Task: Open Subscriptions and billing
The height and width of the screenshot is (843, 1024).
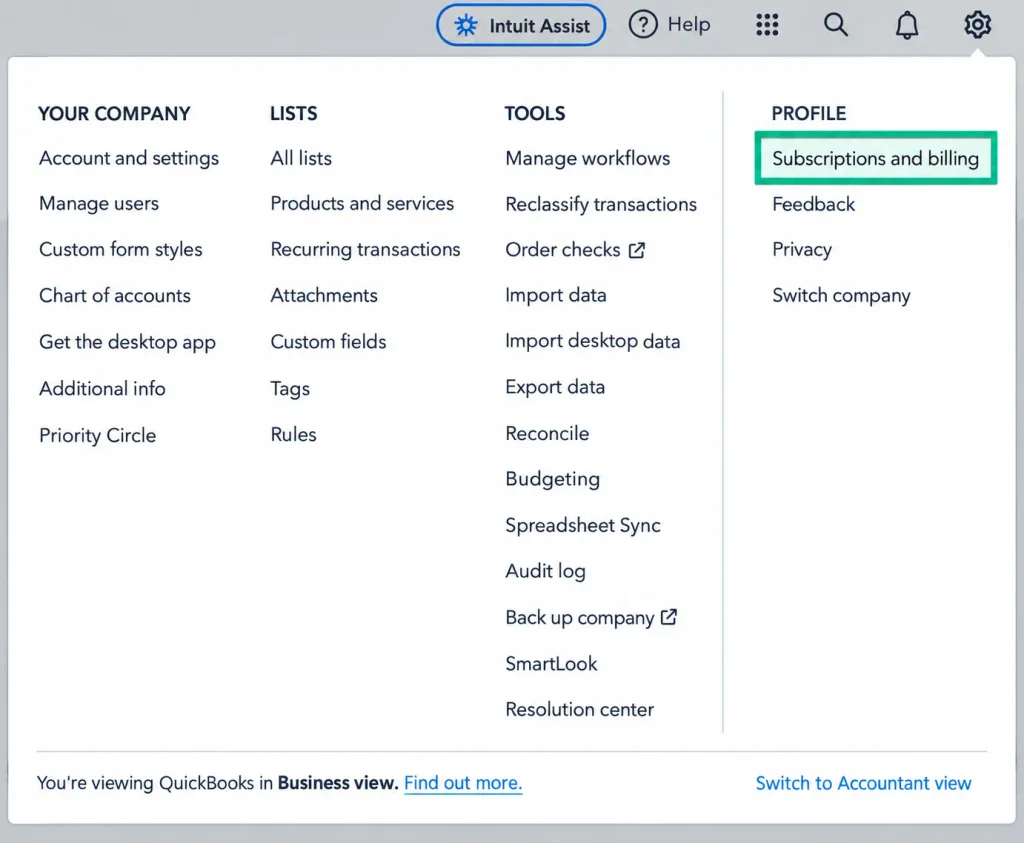Action: pos(875,159)
